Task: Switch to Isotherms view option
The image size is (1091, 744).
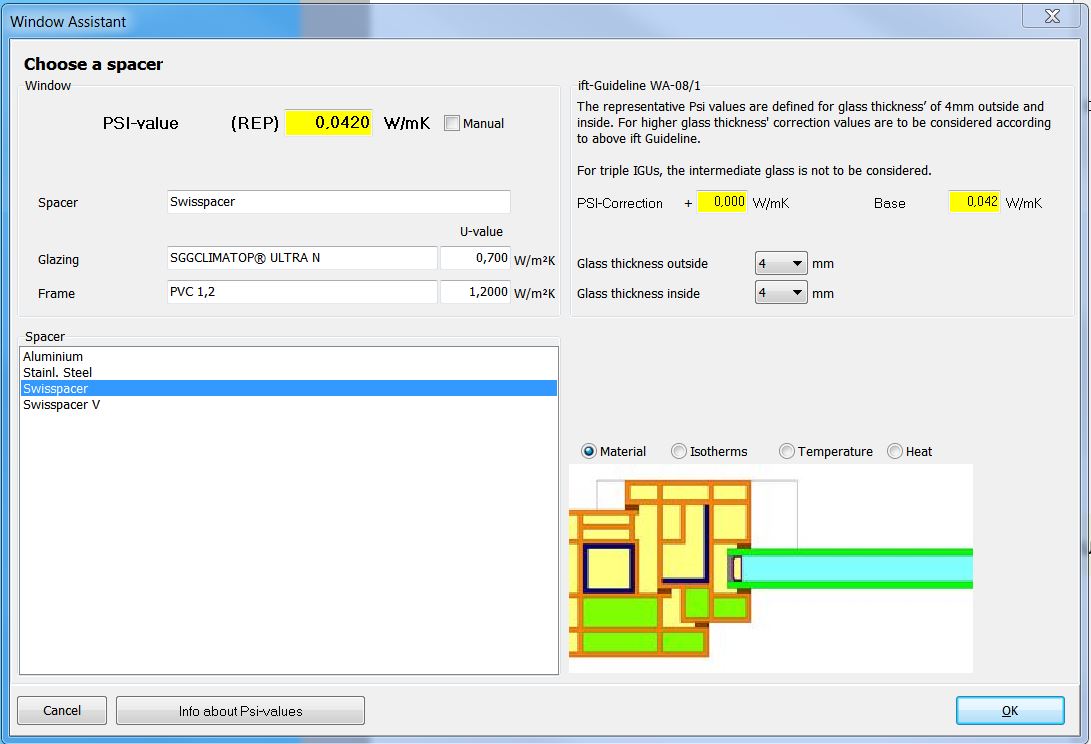Action: coord(679,452)
